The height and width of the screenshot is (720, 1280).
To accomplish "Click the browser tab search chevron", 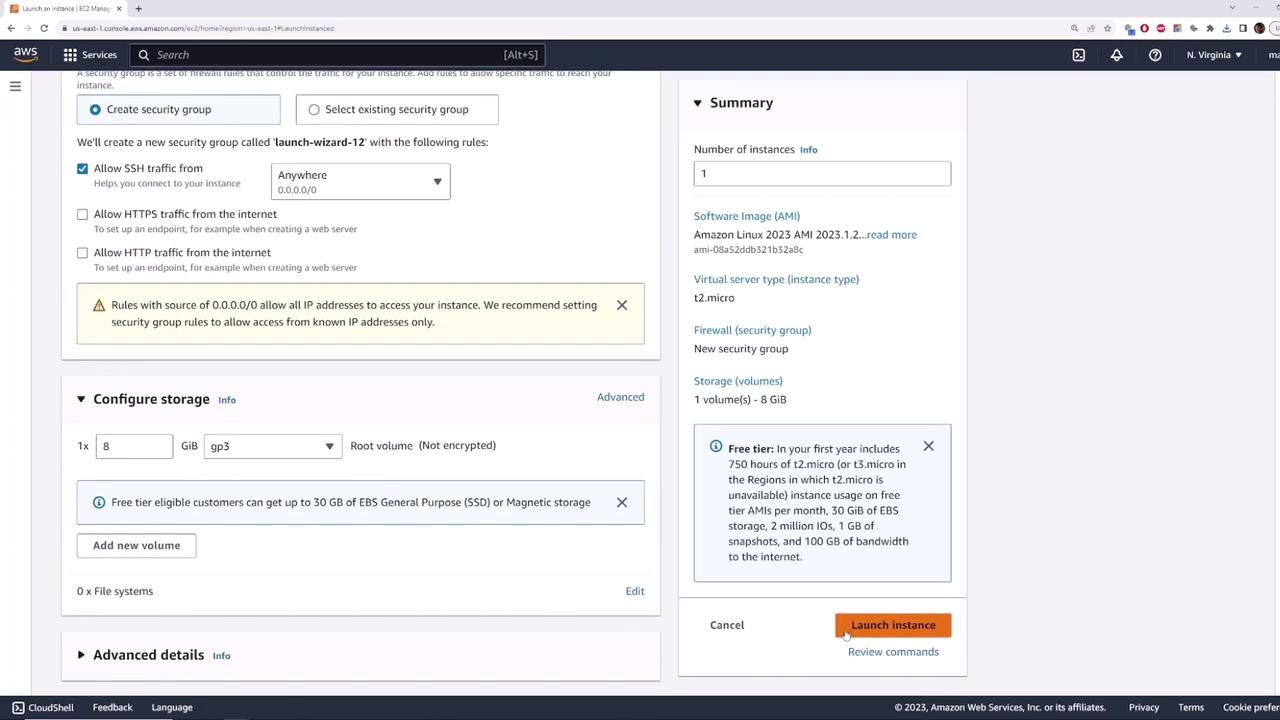I will [x=1232, y=9].
